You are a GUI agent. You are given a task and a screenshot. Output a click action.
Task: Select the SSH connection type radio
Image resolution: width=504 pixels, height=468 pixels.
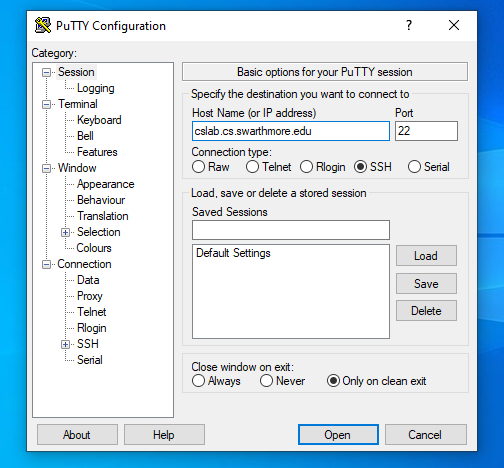pyautogui.click(x=360, y=167)
